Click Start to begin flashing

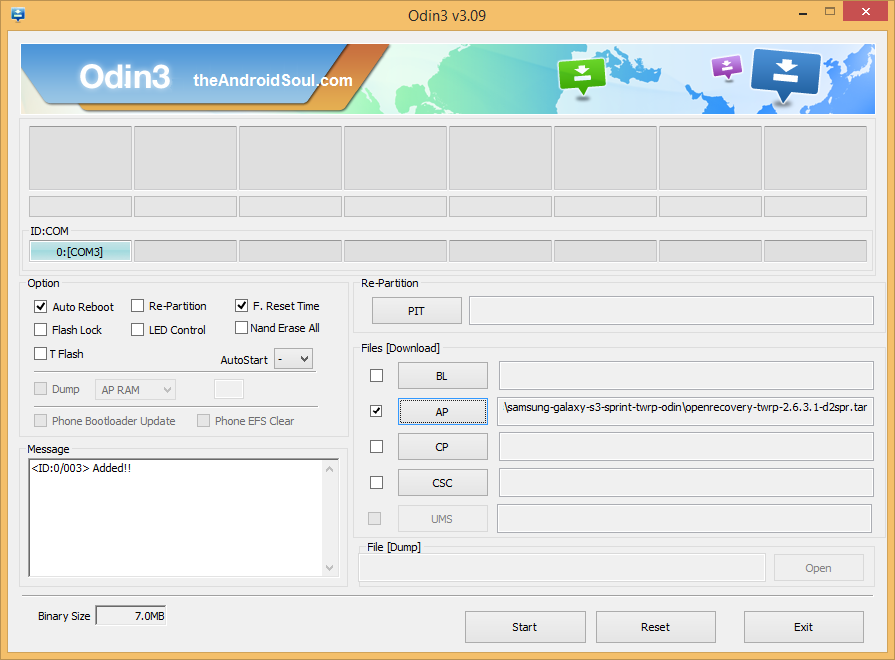525,627
